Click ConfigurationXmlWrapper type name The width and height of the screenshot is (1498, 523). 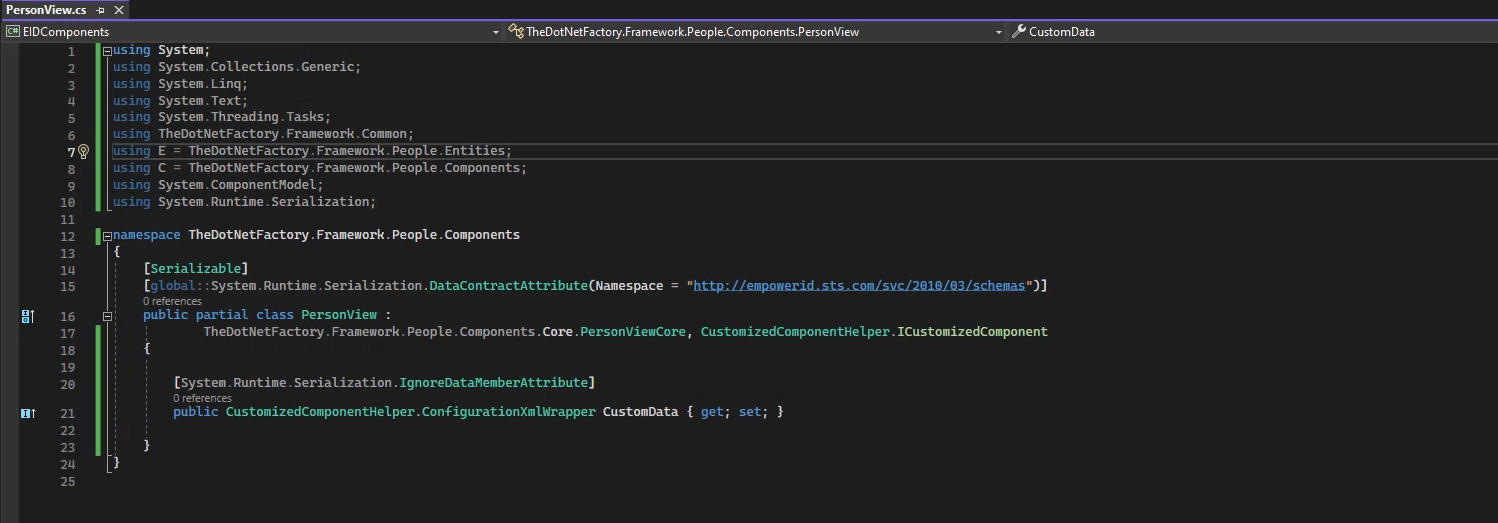point(508,412)
